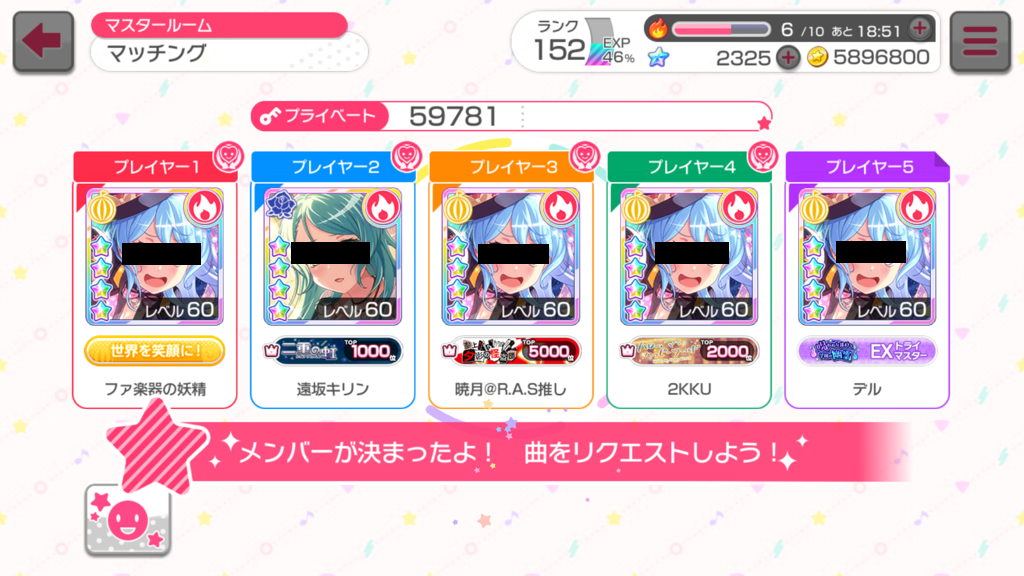Tap the プライベート room key label
The height and width of the screenshot is (576, 1024).
[x=319, y=116]
